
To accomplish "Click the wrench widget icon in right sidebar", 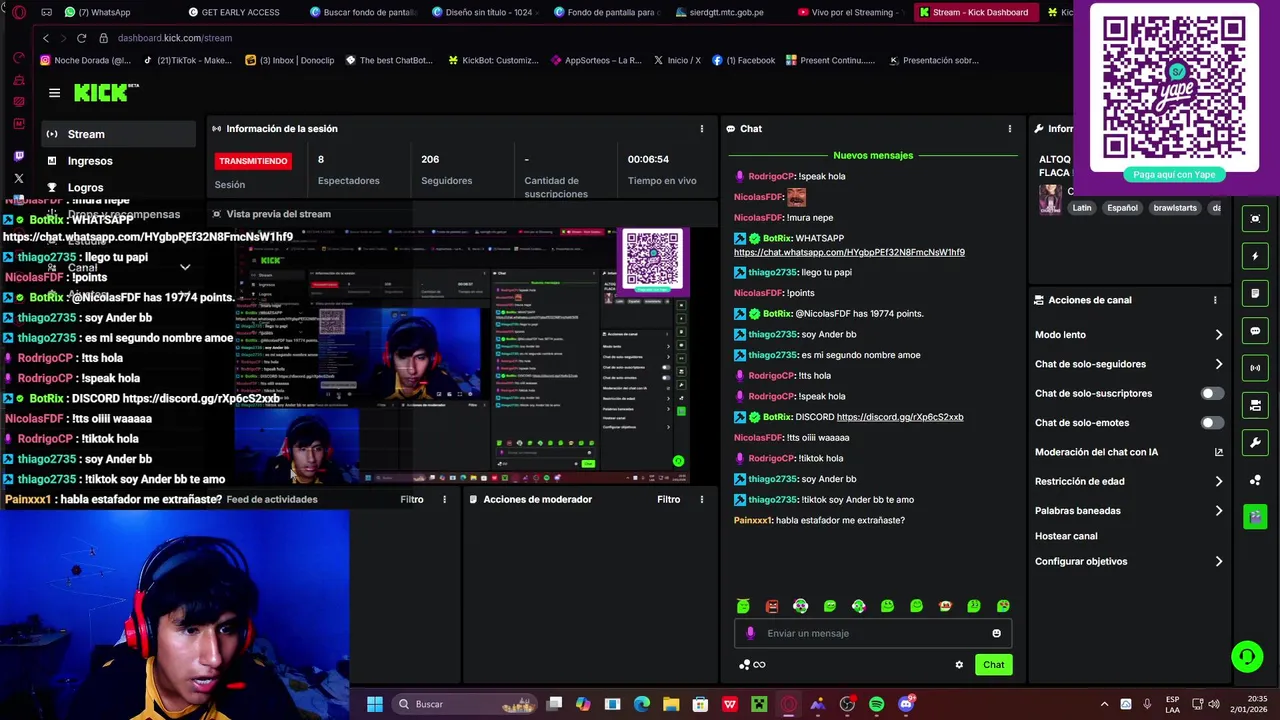I will pyautogui.click(x=1255, y=442).
